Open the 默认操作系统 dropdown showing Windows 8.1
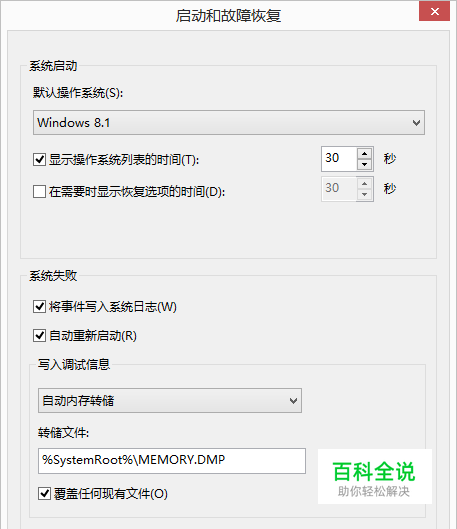Image resolution: width=457 pixels, height=529 pixels. click(229, 122)
